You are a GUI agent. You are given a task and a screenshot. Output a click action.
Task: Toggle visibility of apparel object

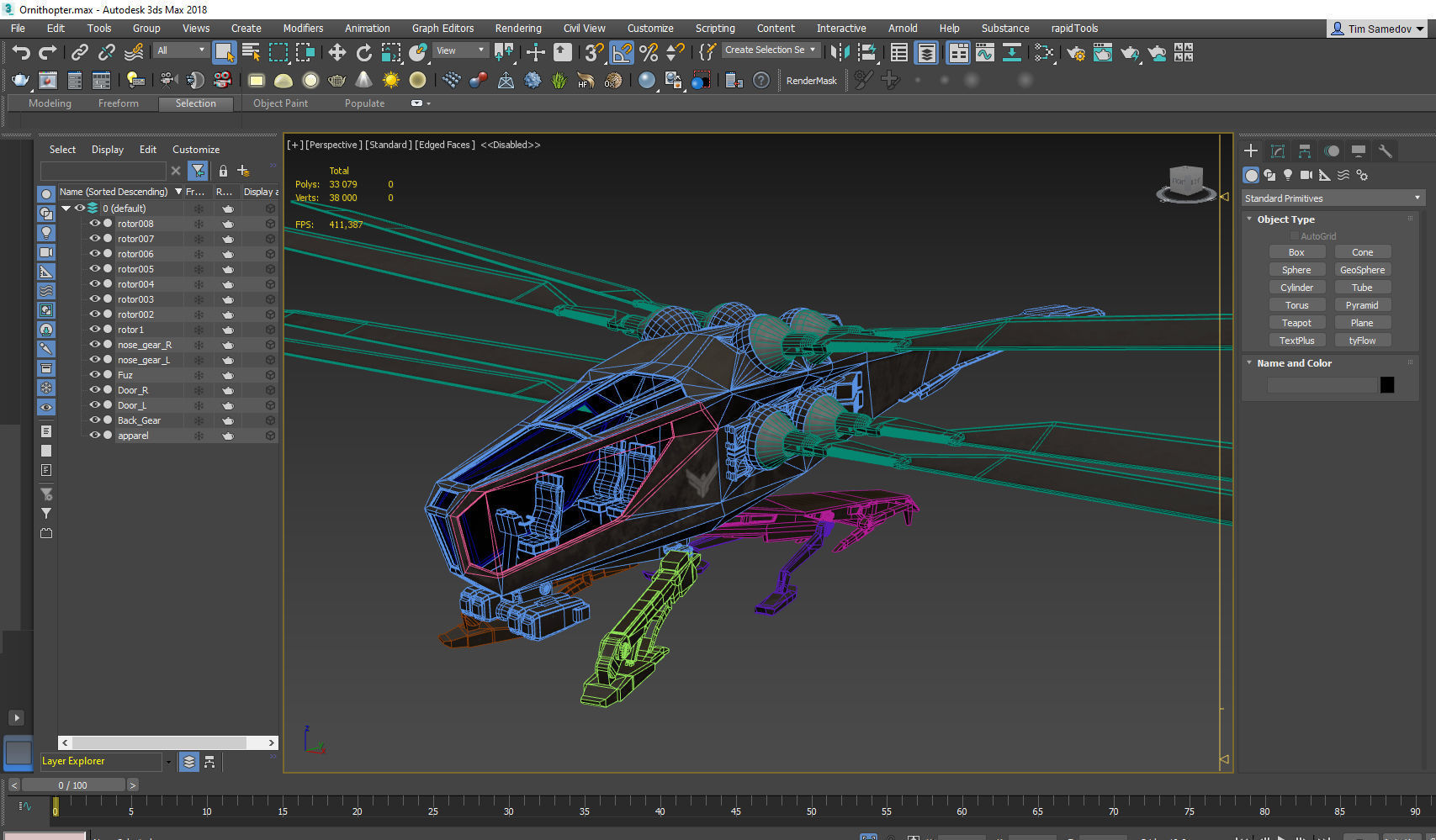point(95,436)
